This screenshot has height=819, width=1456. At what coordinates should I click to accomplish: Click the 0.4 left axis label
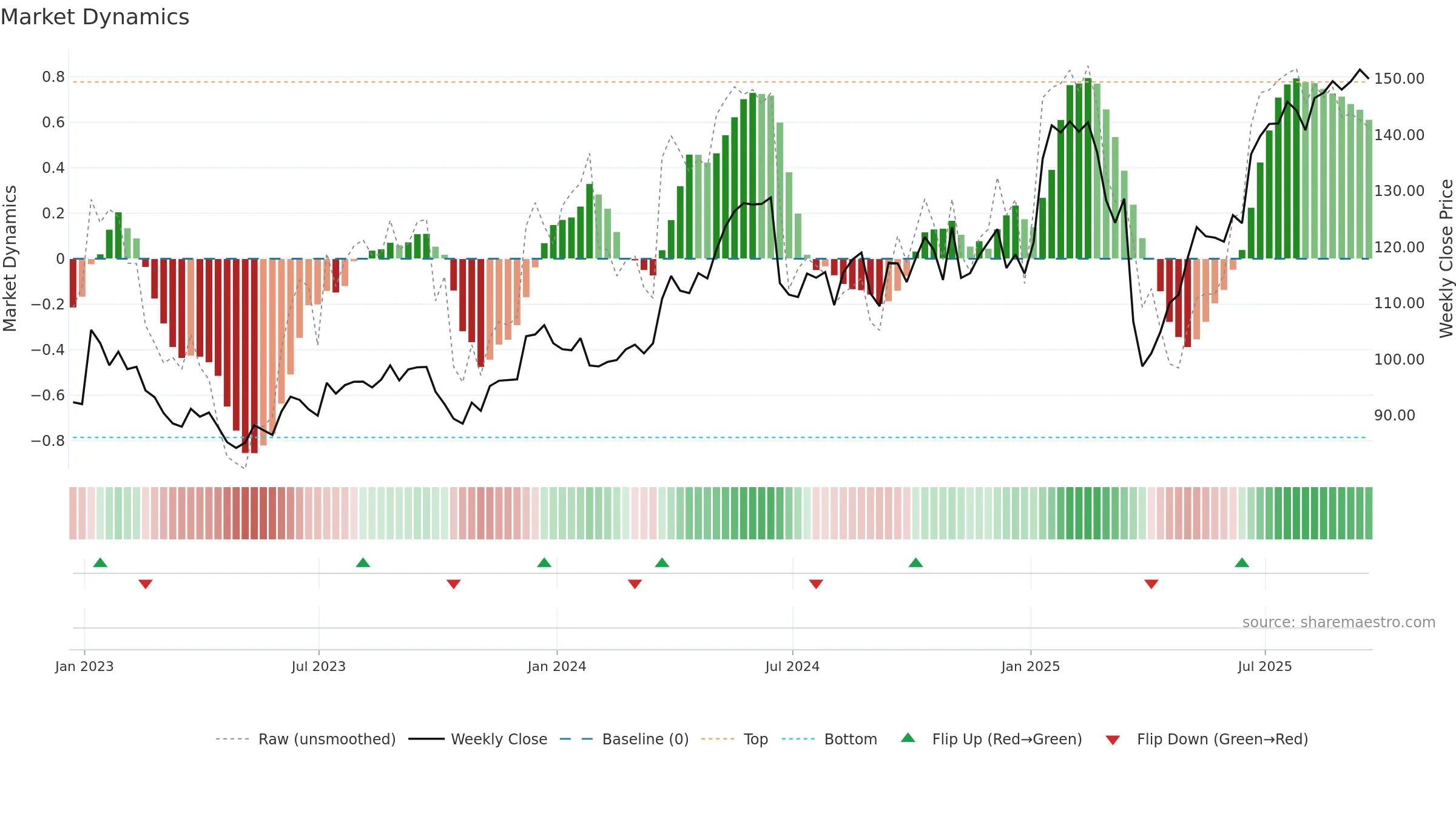click(53, 167)
